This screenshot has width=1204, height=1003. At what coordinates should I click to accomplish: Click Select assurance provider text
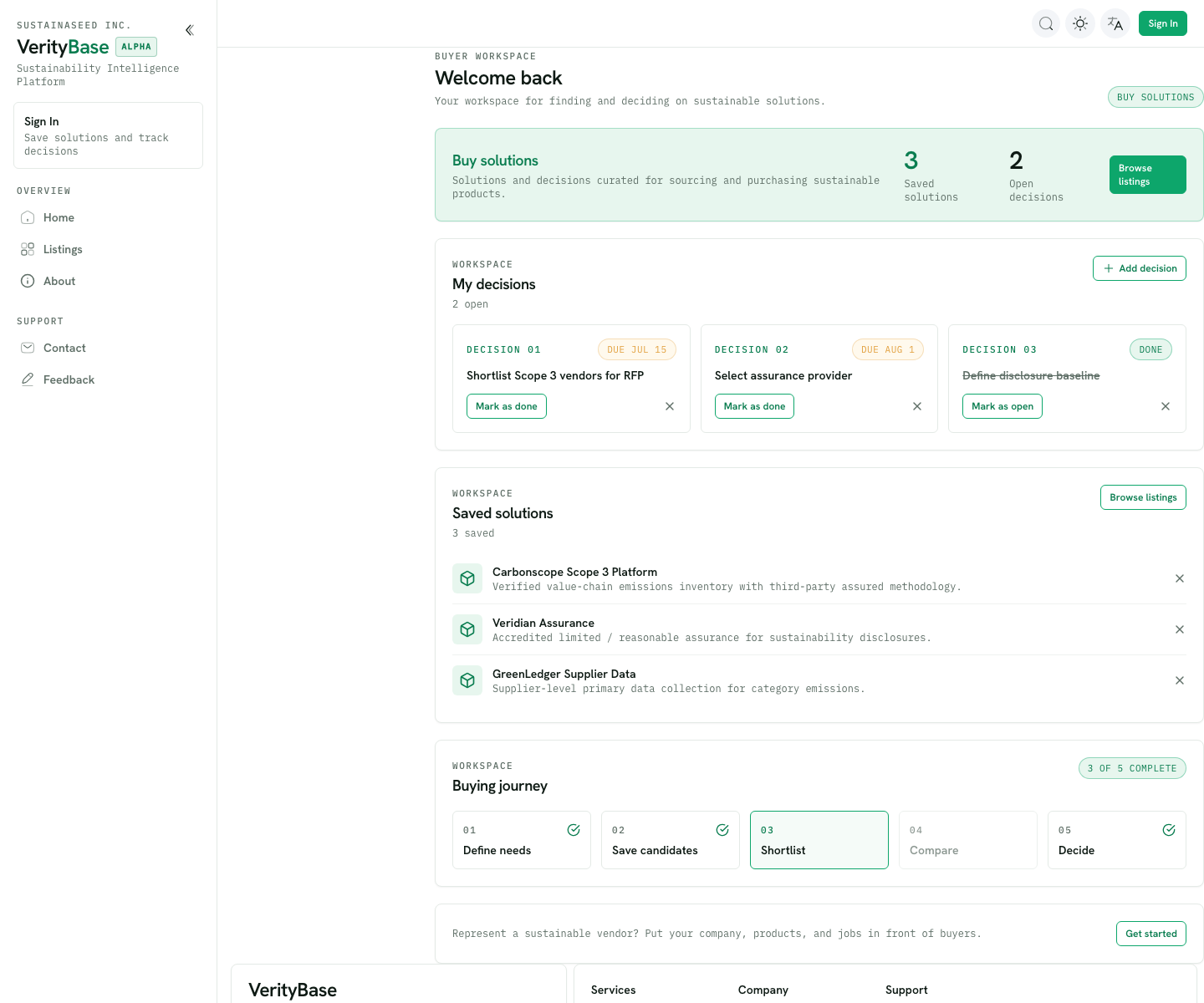[783, 375]
